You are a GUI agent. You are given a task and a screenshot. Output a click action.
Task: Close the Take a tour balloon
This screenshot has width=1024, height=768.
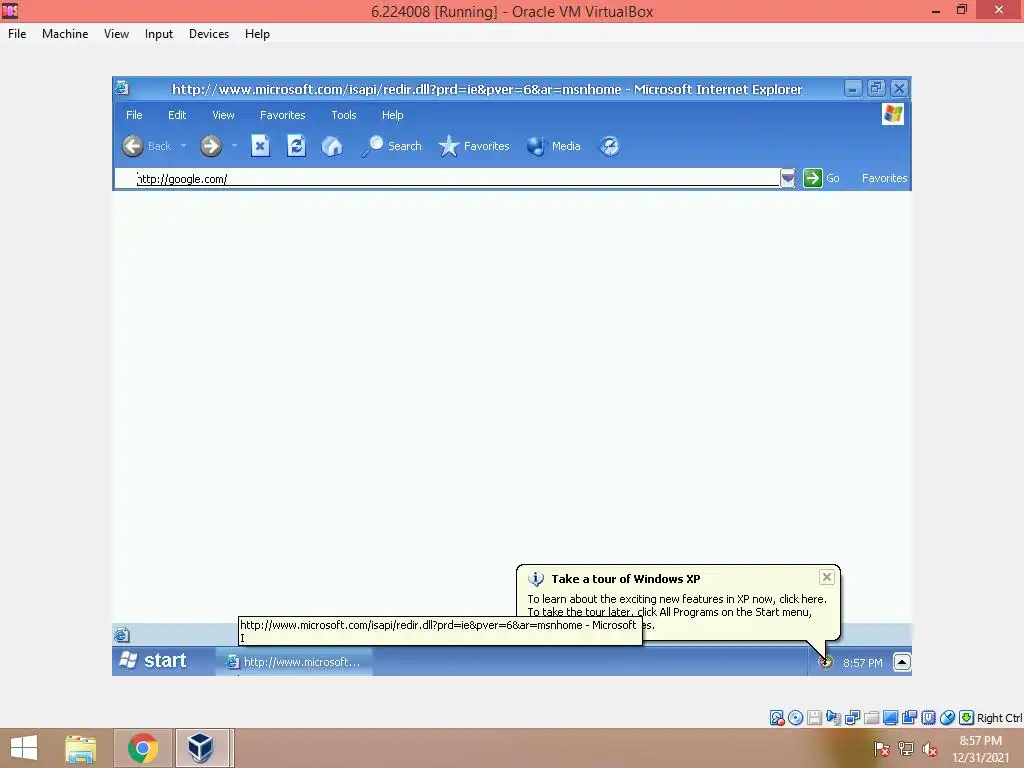[x=827, y=577]
